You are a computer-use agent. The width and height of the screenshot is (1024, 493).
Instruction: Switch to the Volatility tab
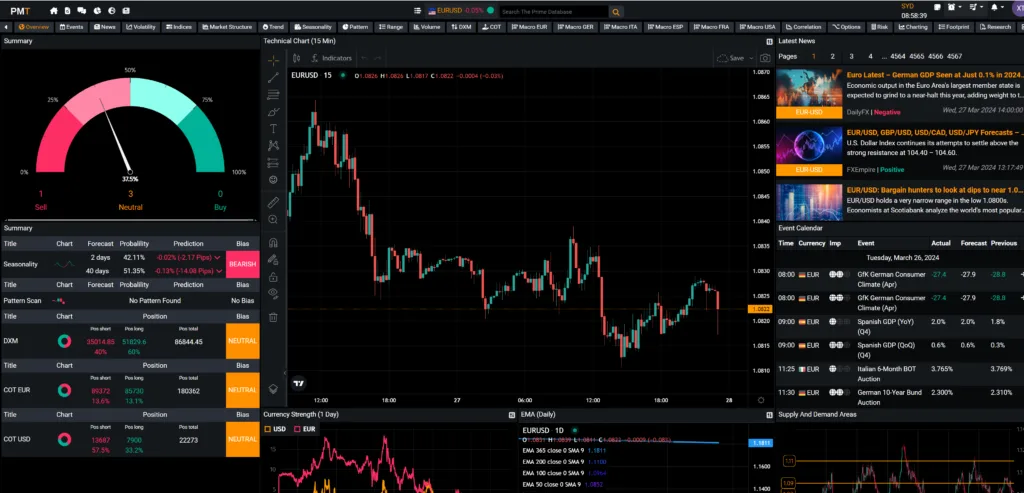tap(141, 27)
